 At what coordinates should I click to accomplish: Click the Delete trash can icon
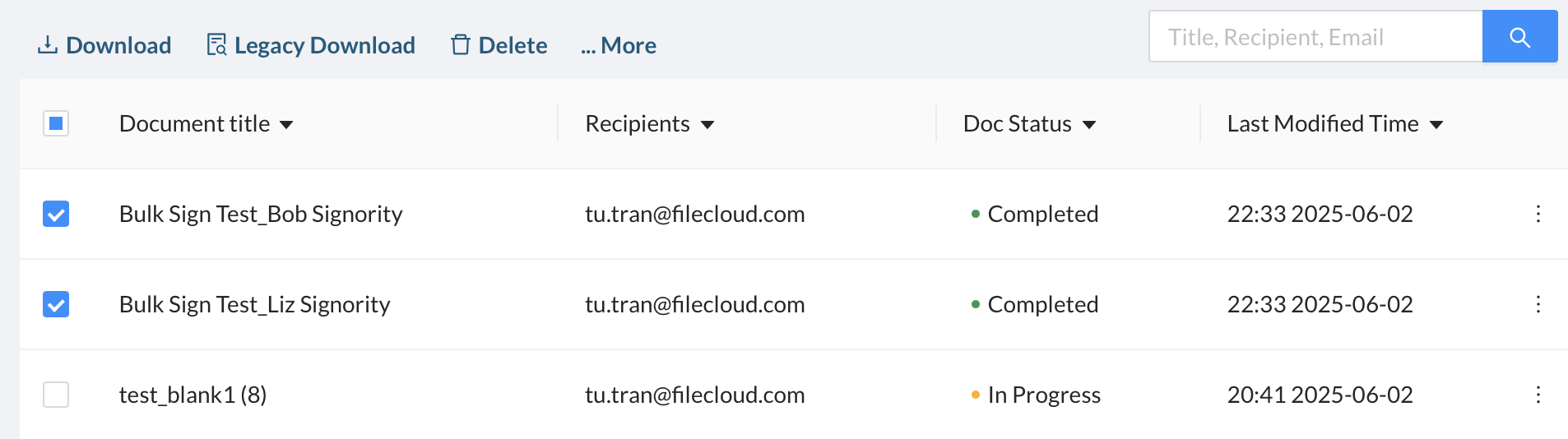pyautogui.click(x=461, y=45)
